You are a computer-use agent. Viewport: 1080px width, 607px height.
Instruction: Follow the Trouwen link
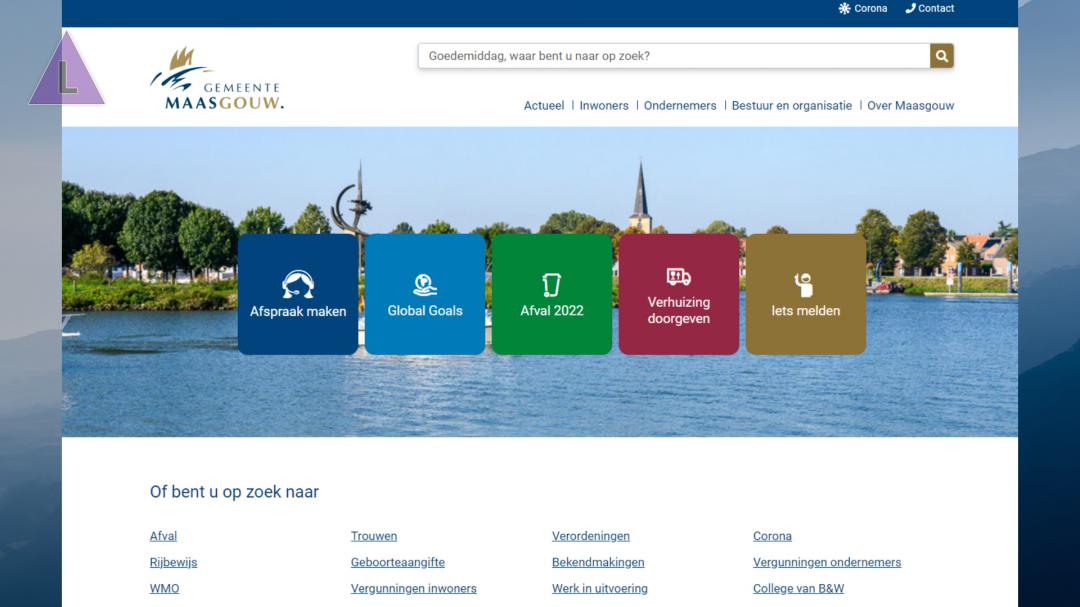374,536
